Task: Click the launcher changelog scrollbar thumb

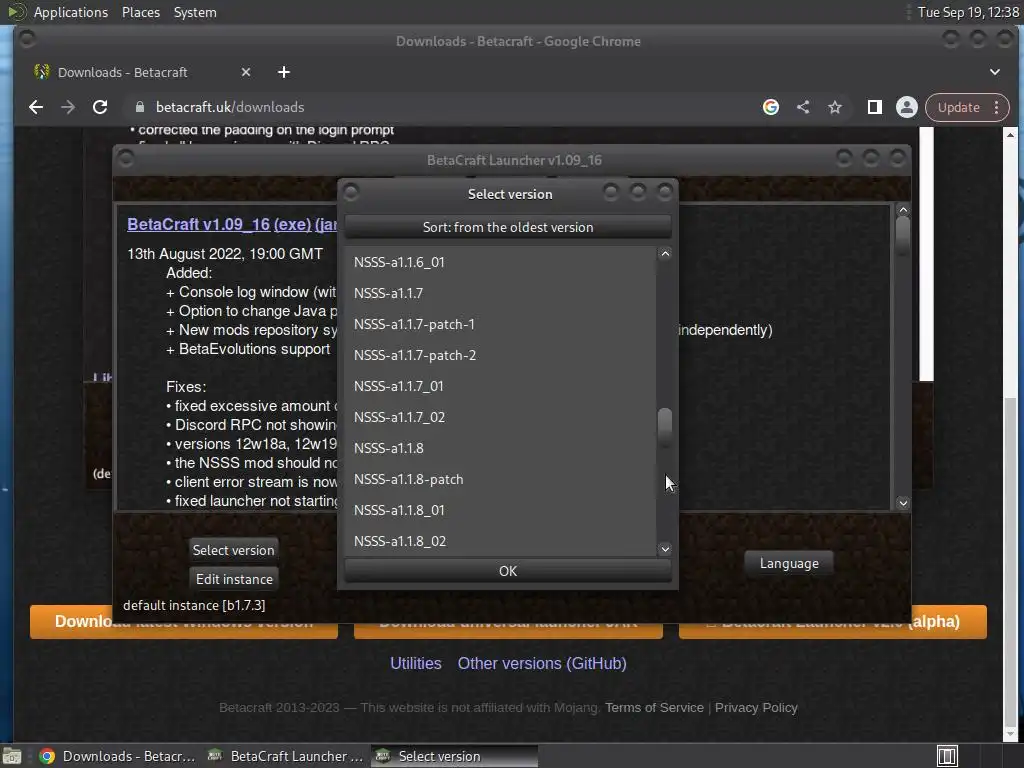Action: (x=903, y=235)
